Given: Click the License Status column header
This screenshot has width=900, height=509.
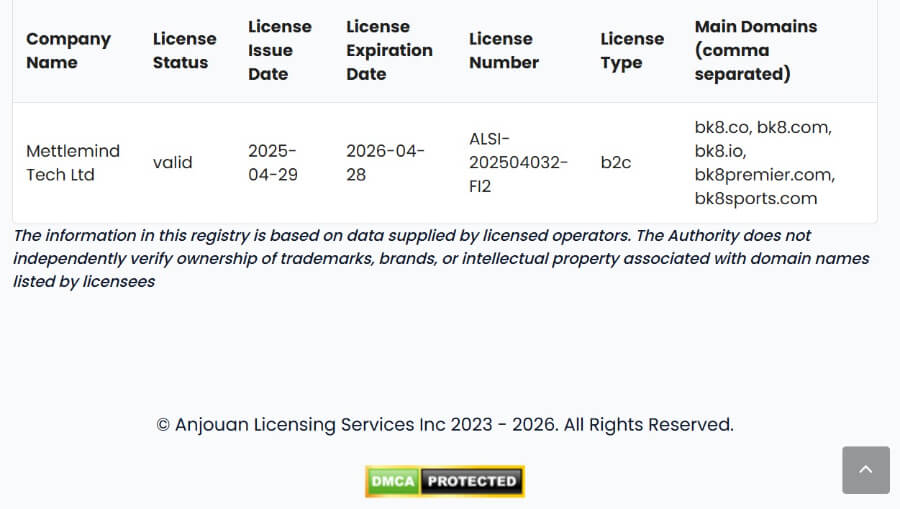Looking at the screenshot, I should [x=184, y=51].
